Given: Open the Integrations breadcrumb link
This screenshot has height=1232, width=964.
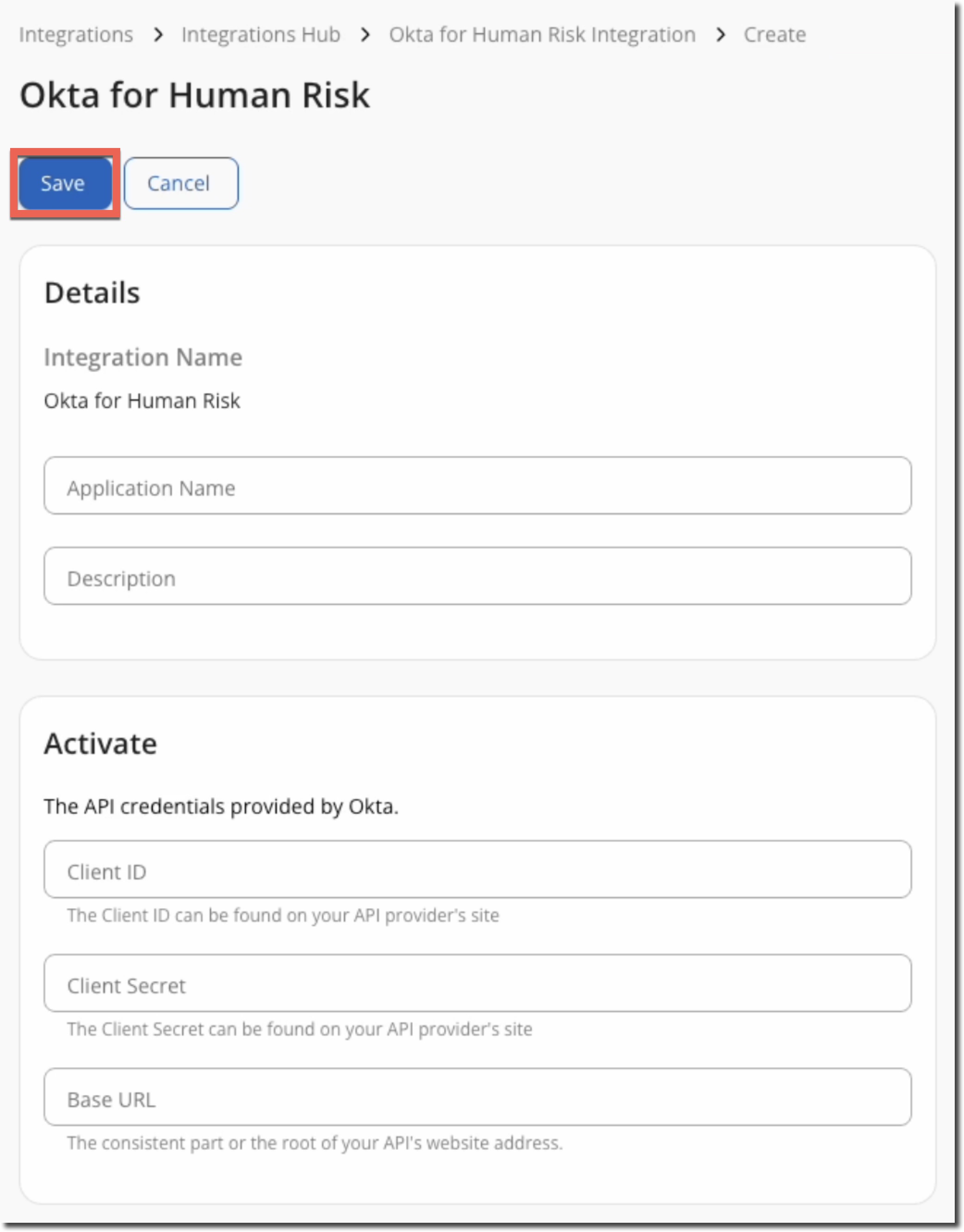Looking at the screenshot, I should pyautogui.click(x=75, y=34).
